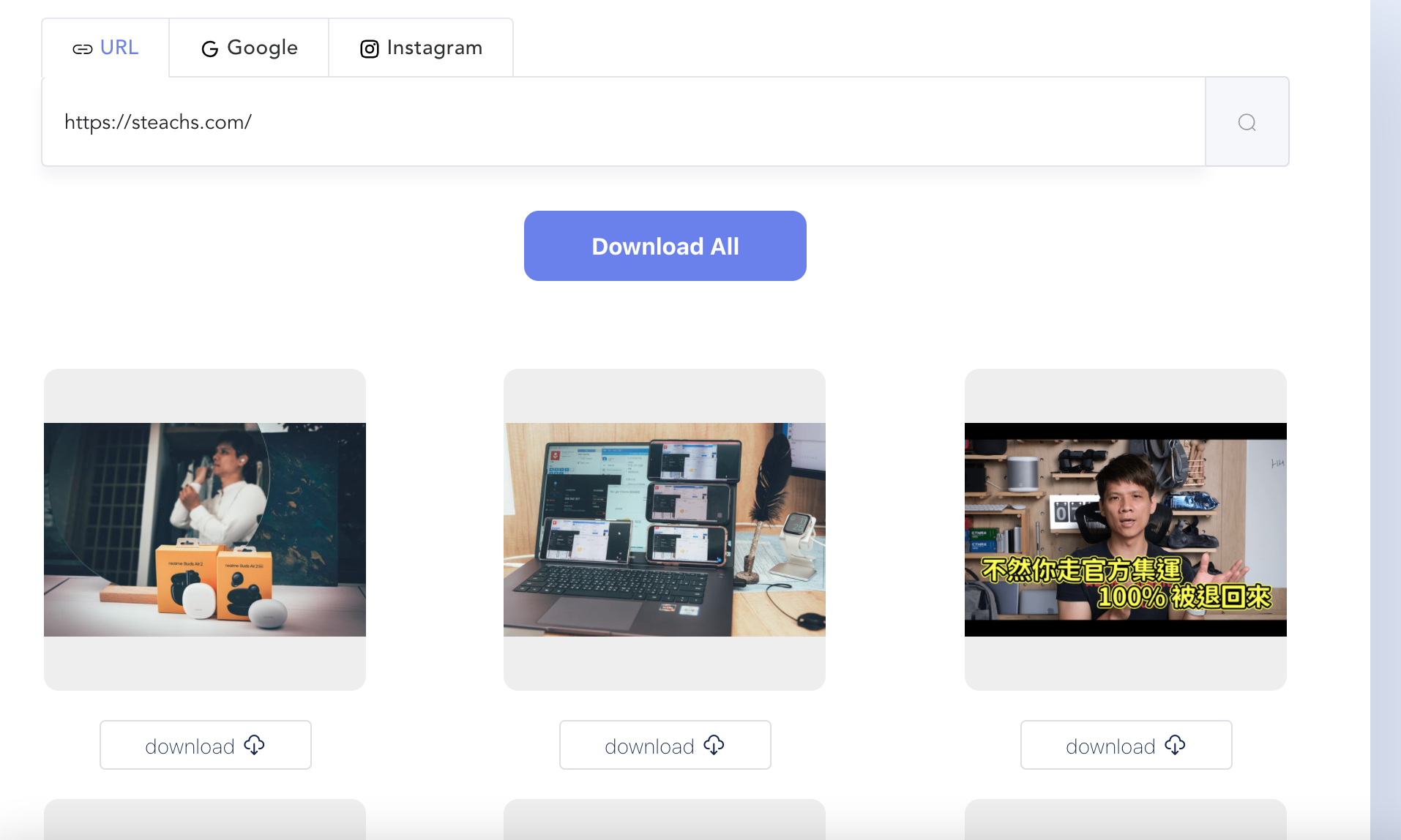The height and width of the screenshot is (840, 1401).
Task: Click the partially visible bottom-left image card
Action: click(x=205, y=820)
